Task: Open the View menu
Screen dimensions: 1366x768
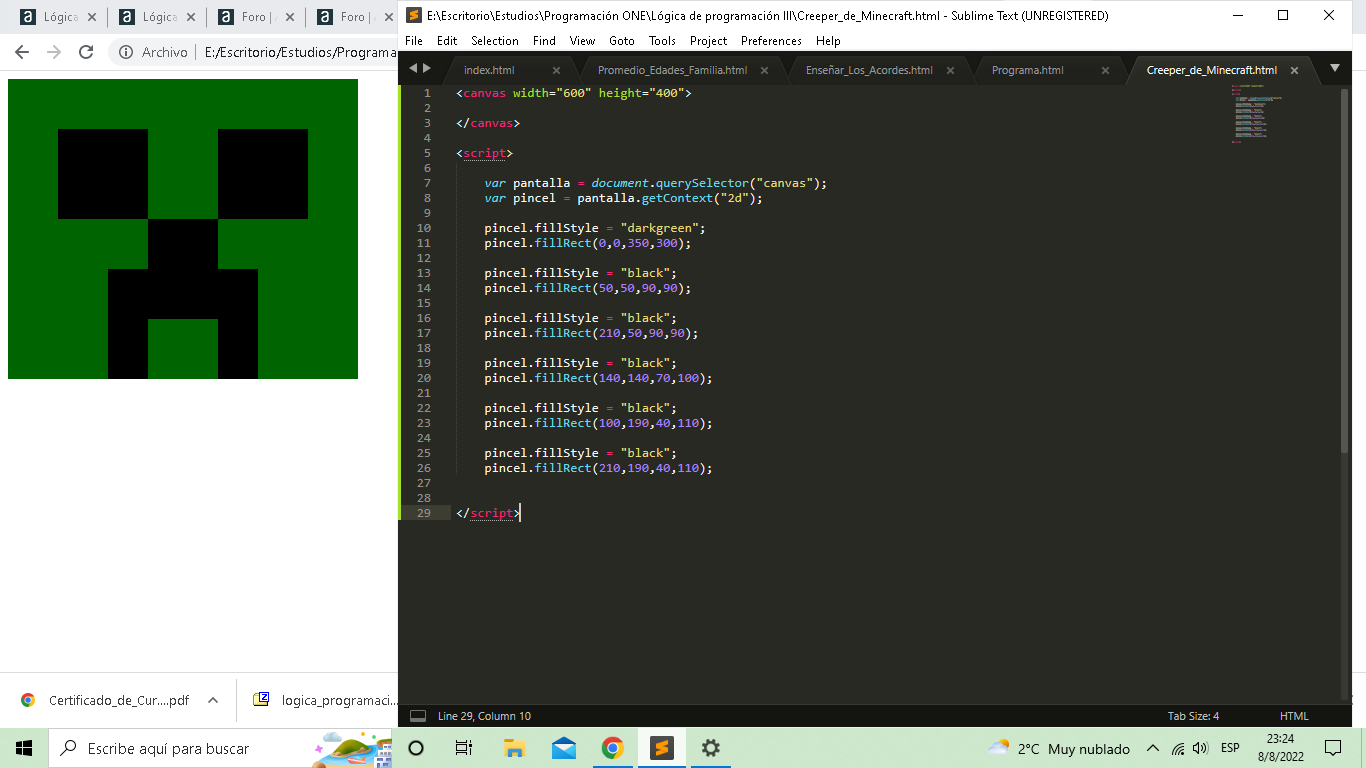Action: [x=582, y=41]
